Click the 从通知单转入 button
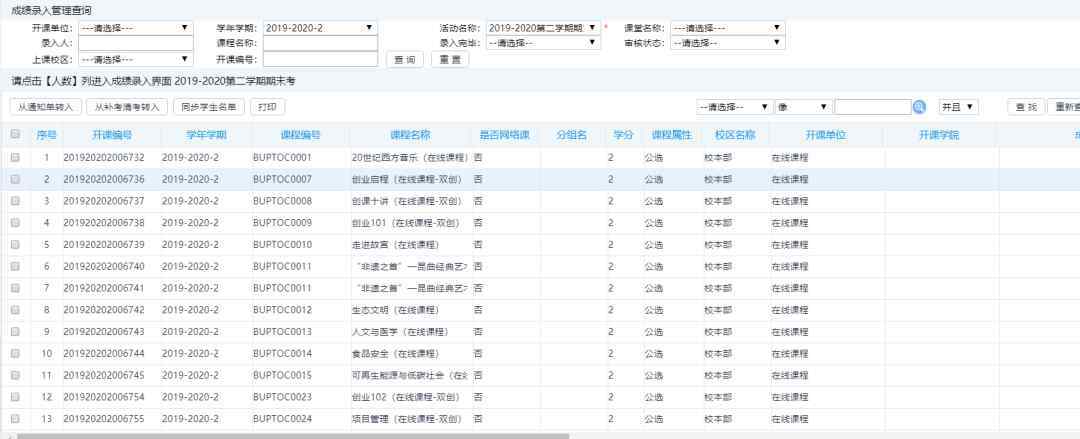 point(44,107)
